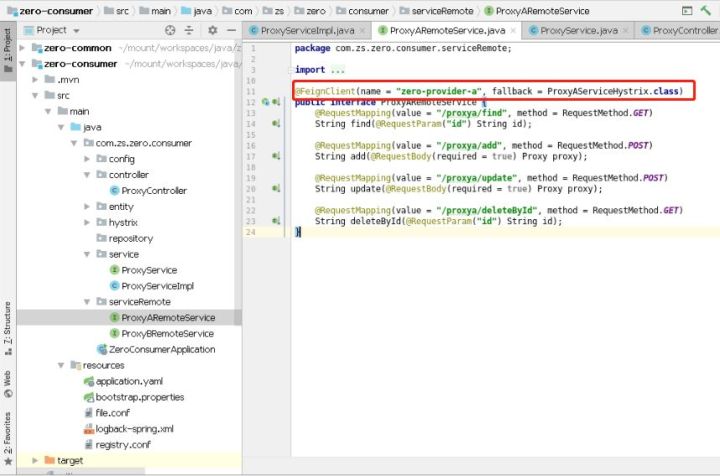
Task: Expand the target folder
Action: [35, 460]
